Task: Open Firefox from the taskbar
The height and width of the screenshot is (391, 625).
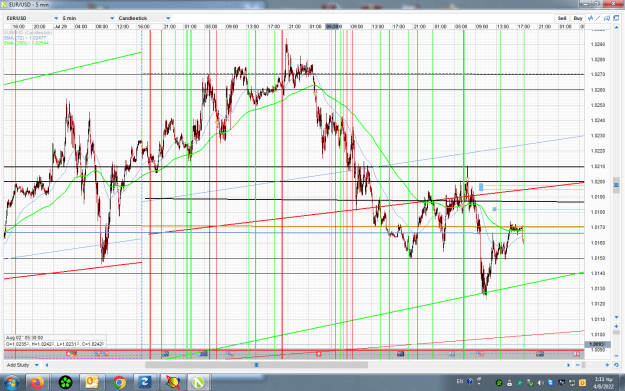Action: [x=37, y=383]
